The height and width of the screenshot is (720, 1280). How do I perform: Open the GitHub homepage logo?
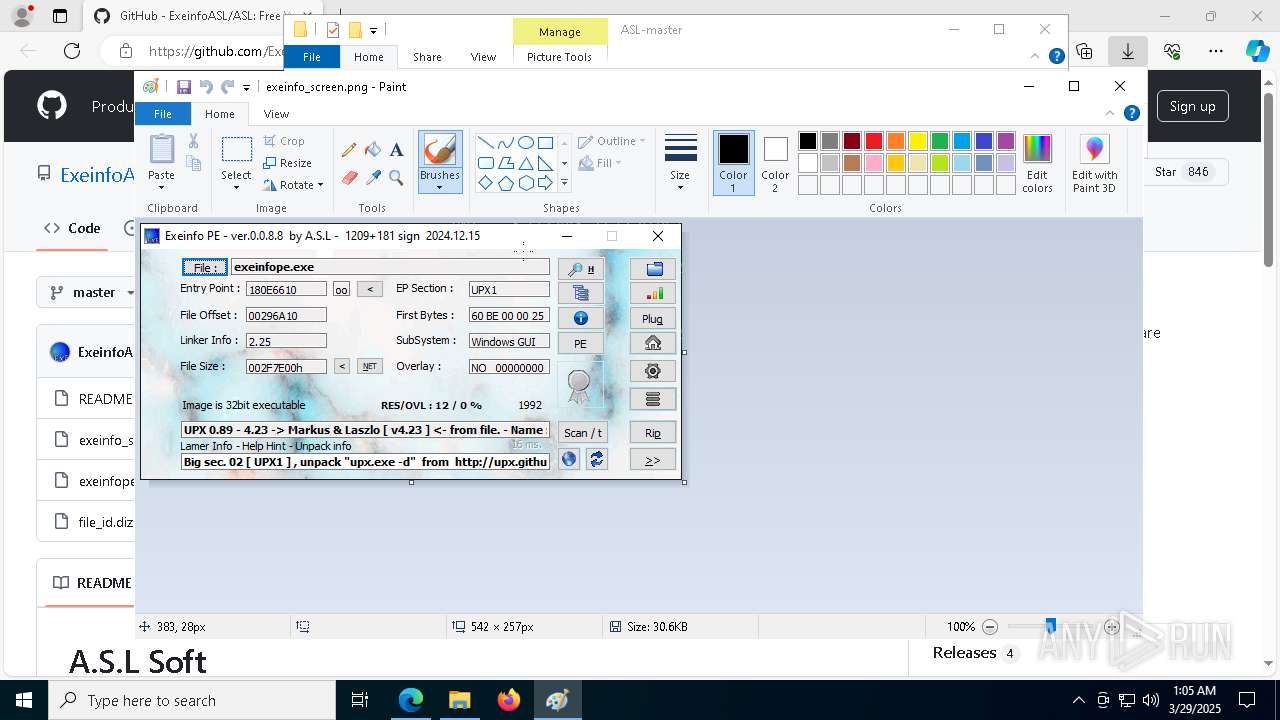(x=52, y=106)
